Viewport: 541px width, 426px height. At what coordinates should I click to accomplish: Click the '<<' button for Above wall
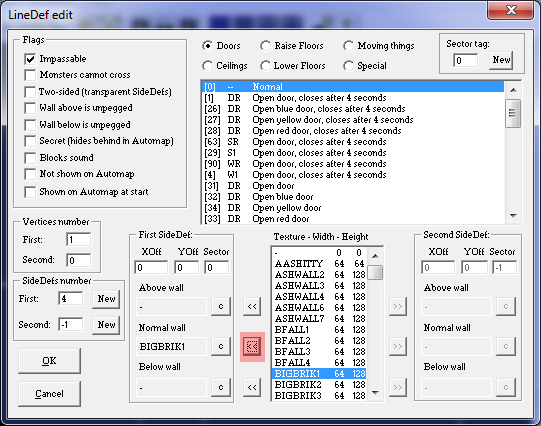click(252, 306)
